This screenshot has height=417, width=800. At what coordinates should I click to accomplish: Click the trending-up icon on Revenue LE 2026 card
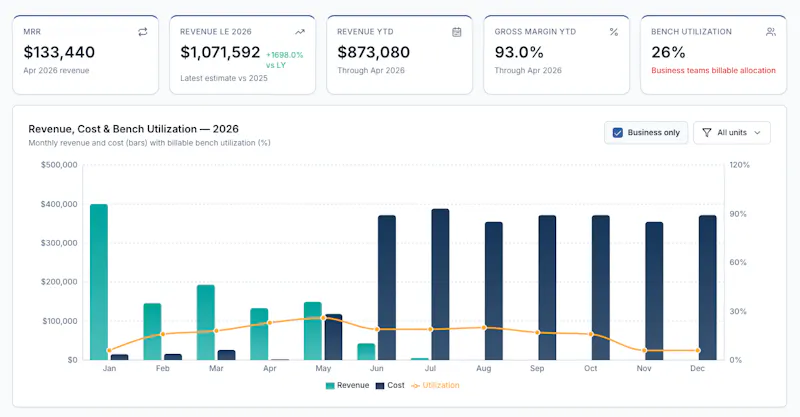pos(300,32)
